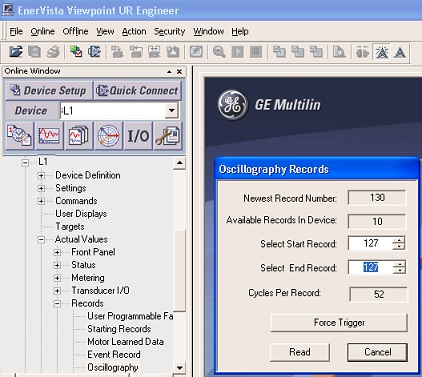Expand the Commands tree node

41,201
